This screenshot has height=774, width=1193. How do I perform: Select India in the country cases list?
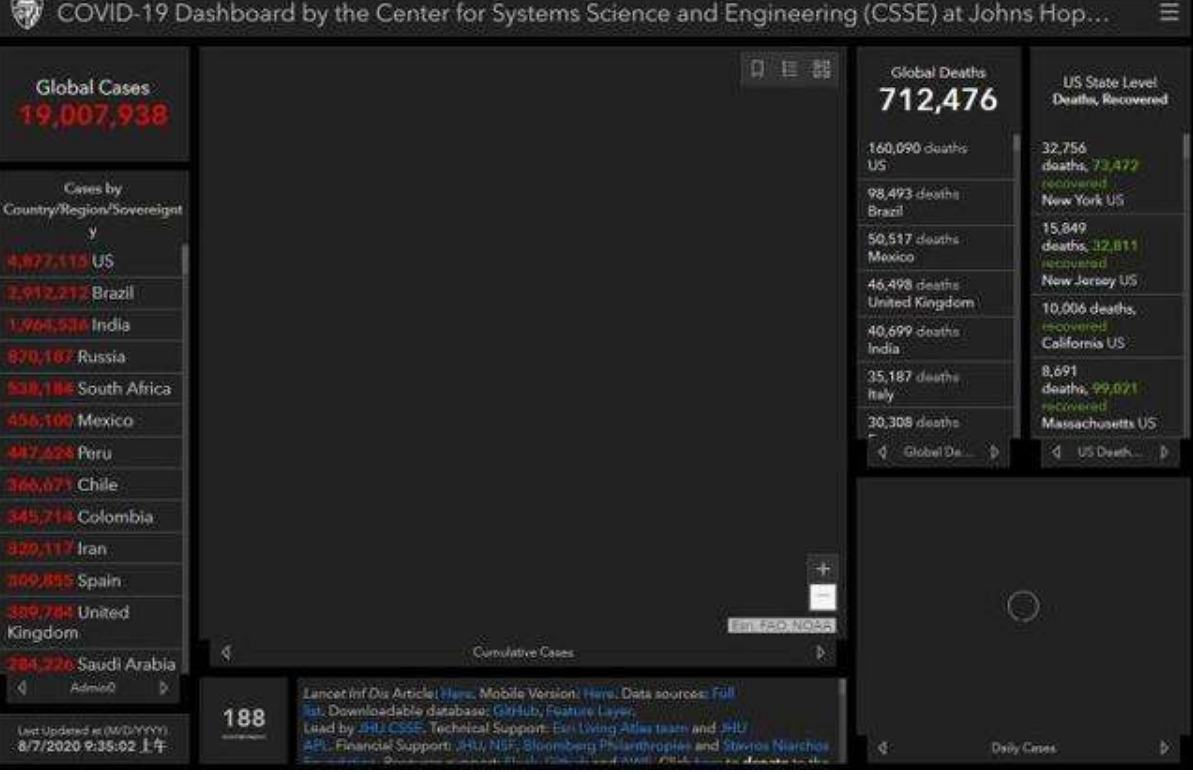(x=91, y=326)
